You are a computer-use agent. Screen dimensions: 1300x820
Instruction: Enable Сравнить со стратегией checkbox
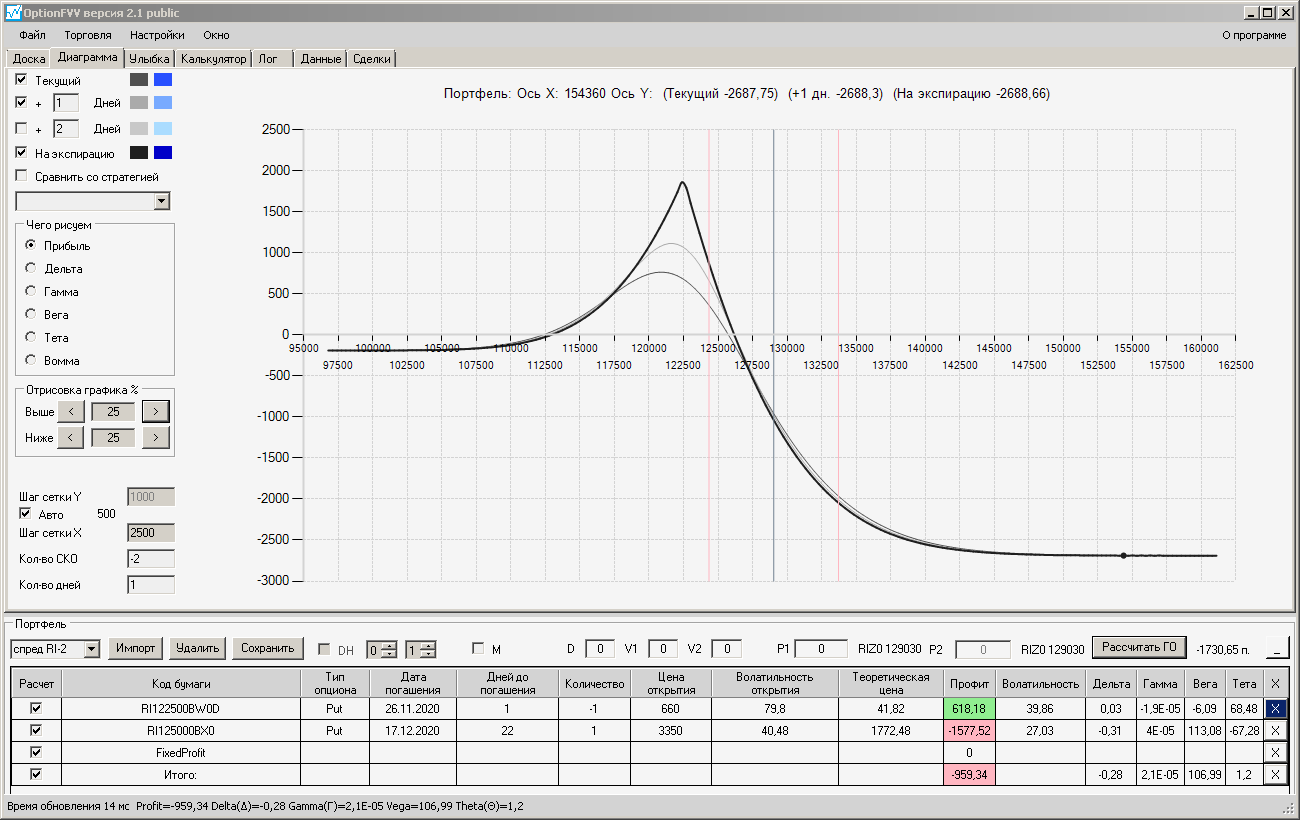pos(22,176)
